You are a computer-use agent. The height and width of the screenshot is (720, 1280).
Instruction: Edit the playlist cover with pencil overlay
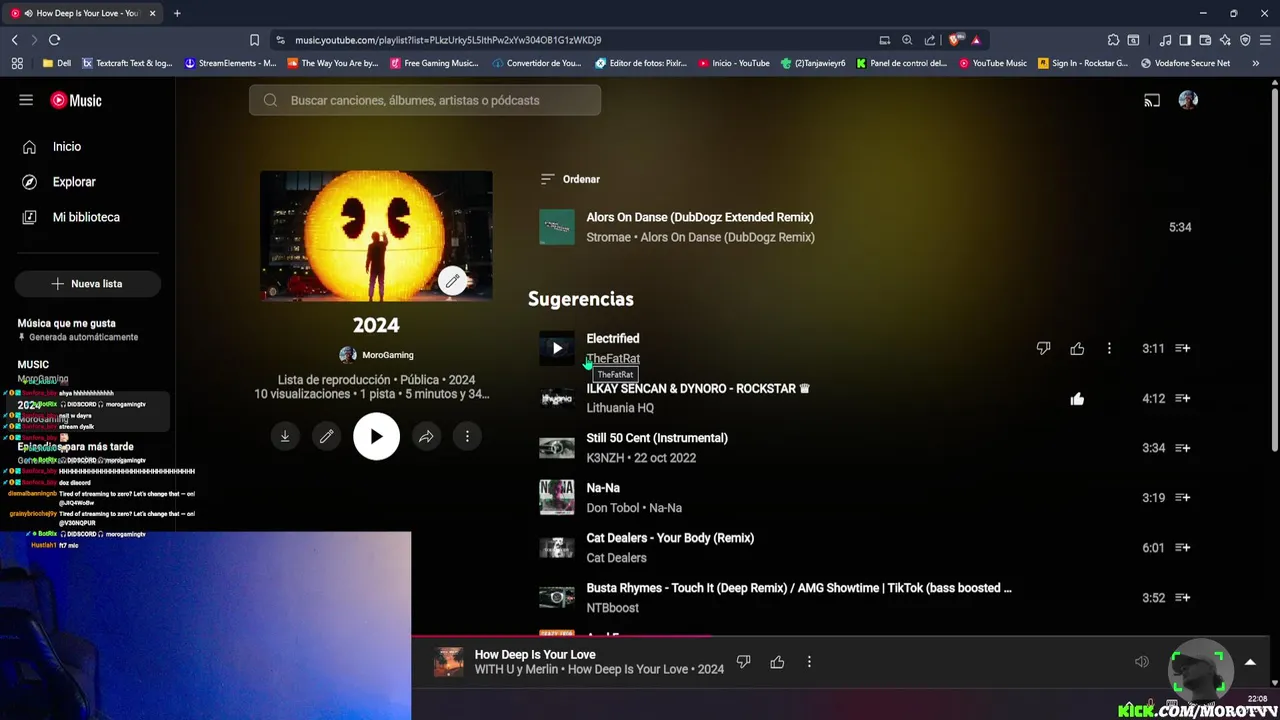point(453,281)
